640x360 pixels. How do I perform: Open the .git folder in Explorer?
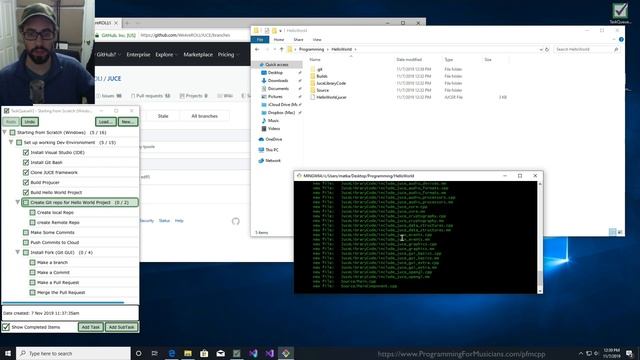coord(319,69)
